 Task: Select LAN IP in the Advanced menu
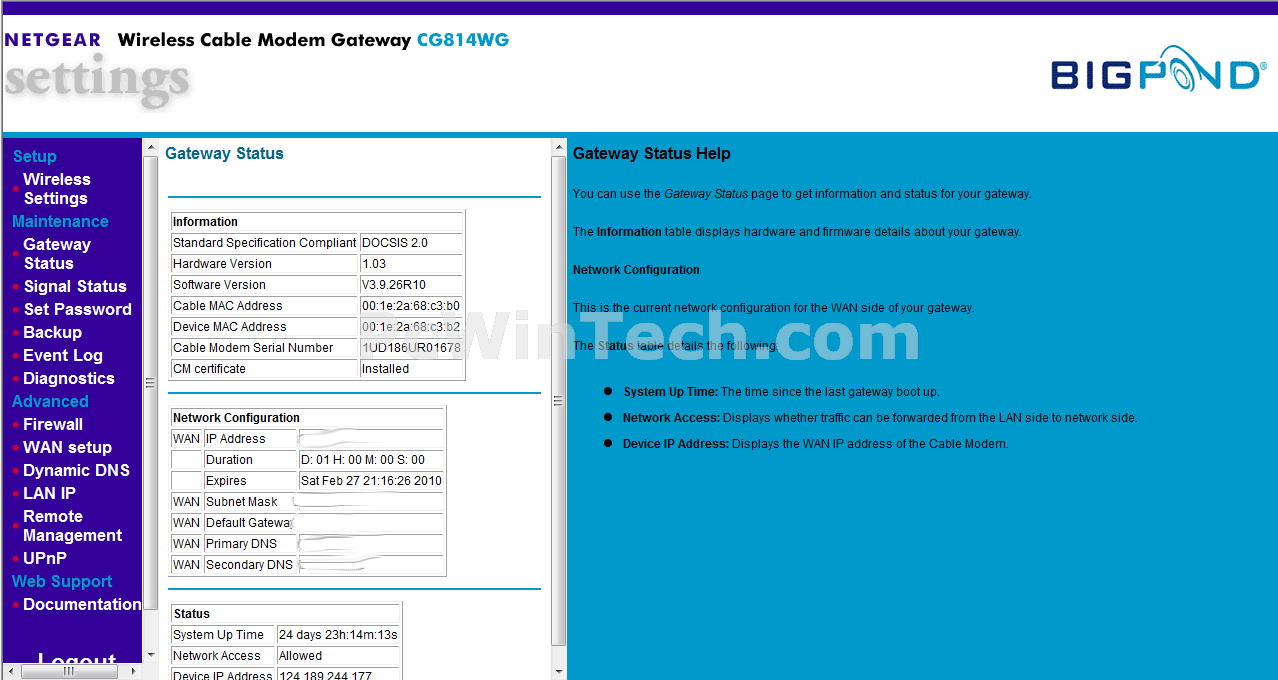pyautogui.click(x=50, y=494)
